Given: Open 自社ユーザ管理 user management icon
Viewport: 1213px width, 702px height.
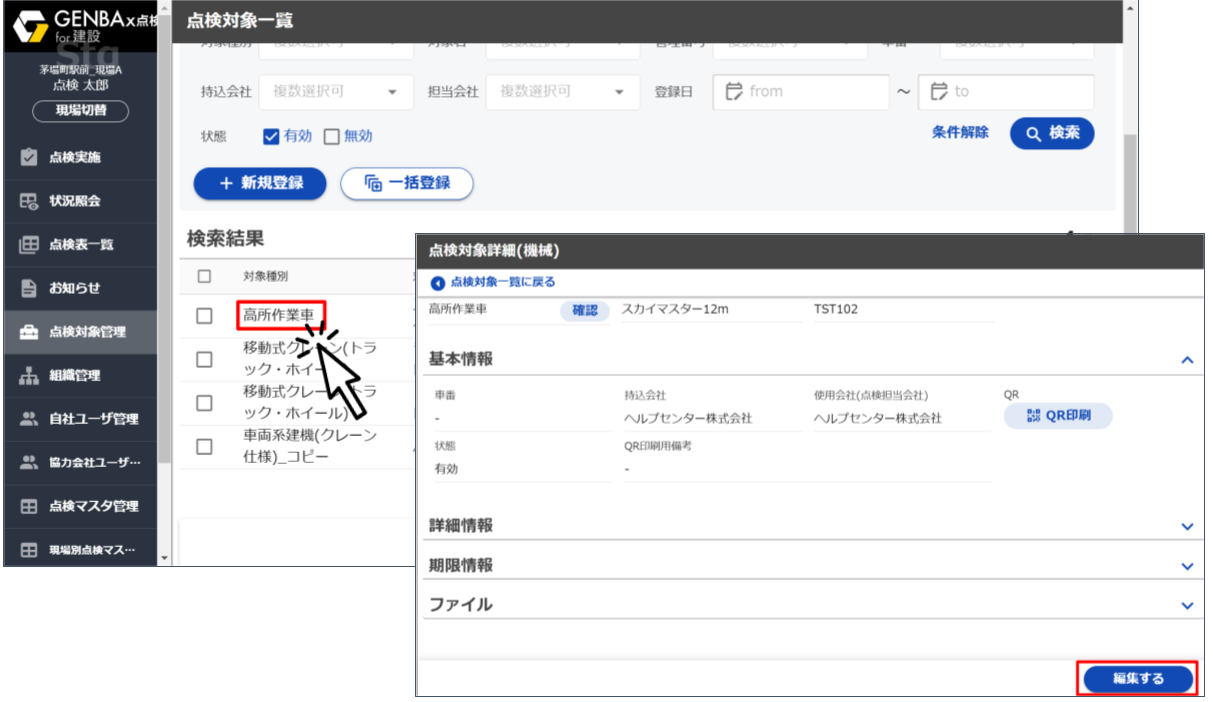Looking at the screenshot, I should [28, 418].
